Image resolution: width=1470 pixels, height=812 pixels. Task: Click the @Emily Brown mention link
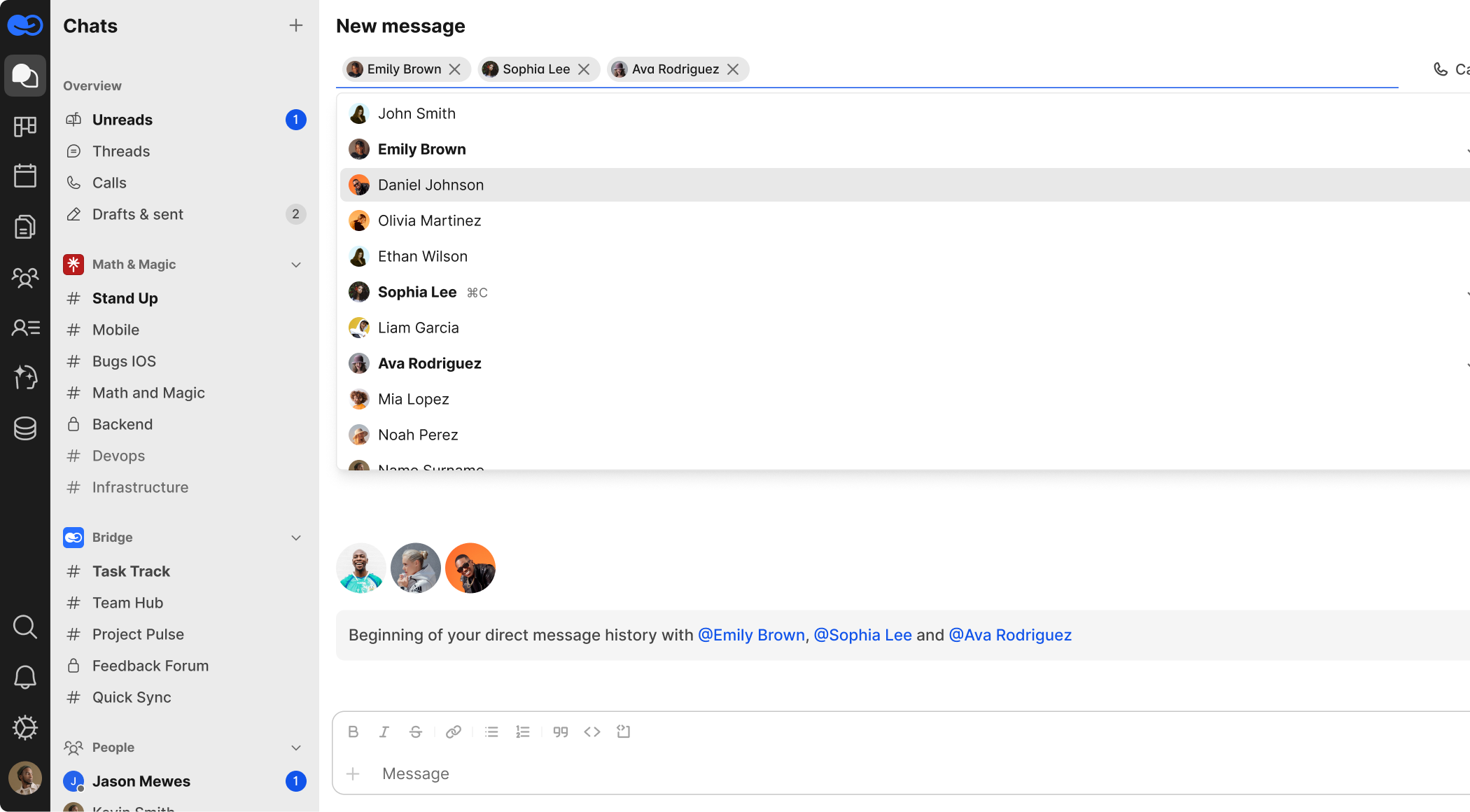(751, 635)
